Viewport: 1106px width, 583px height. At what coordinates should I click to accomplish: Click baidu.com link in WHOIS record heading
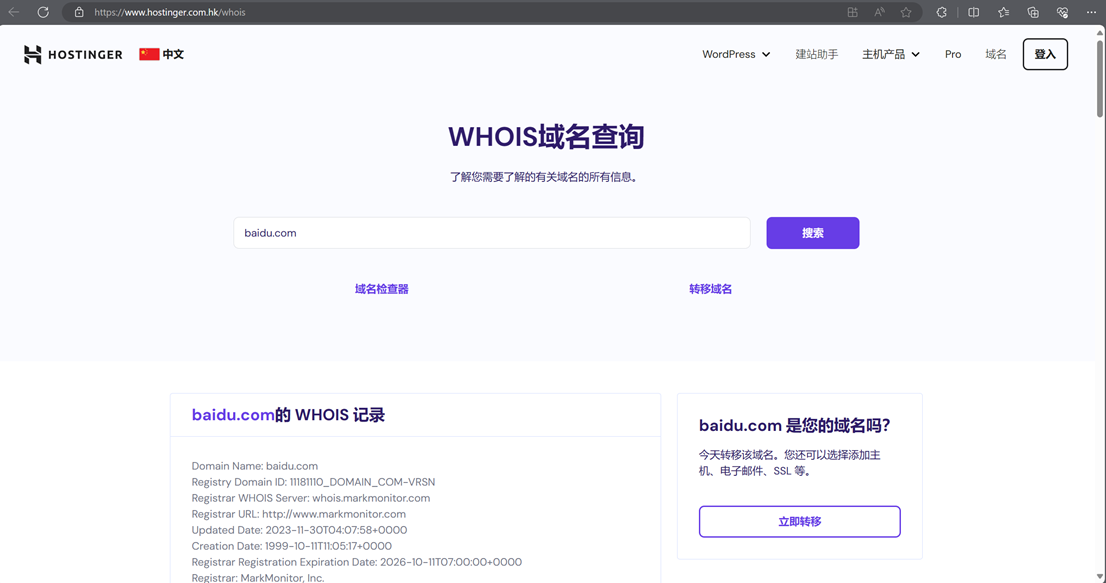coord(233,415)
